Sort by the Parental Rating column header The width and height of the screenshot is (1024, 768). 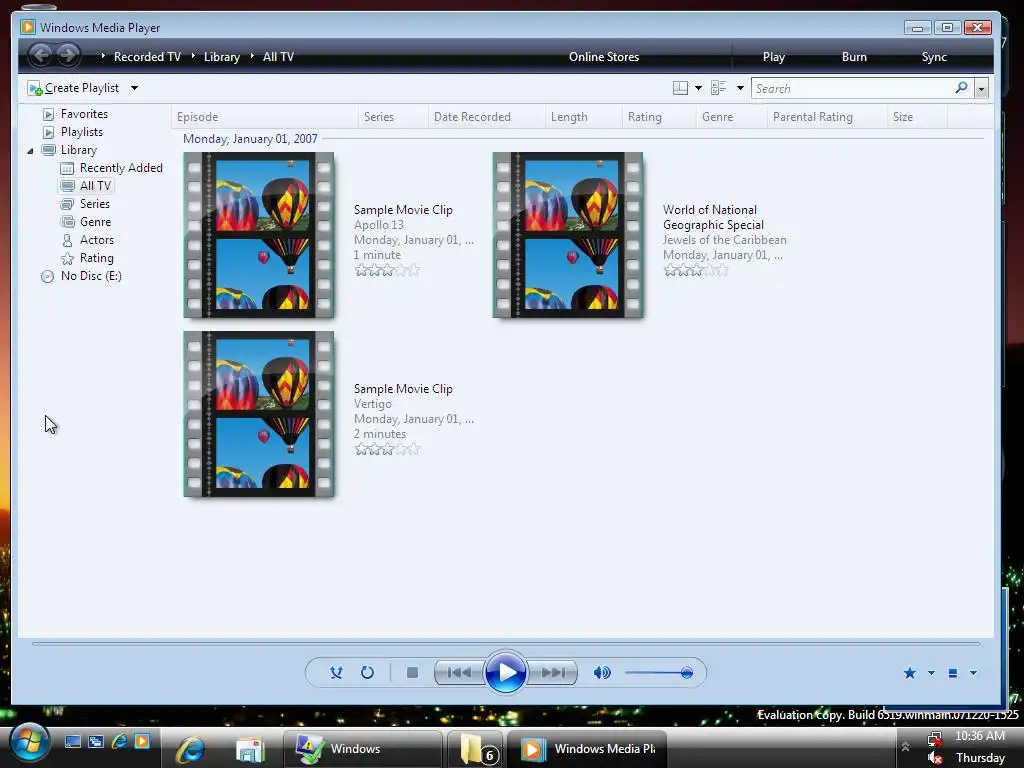(827, 117)
